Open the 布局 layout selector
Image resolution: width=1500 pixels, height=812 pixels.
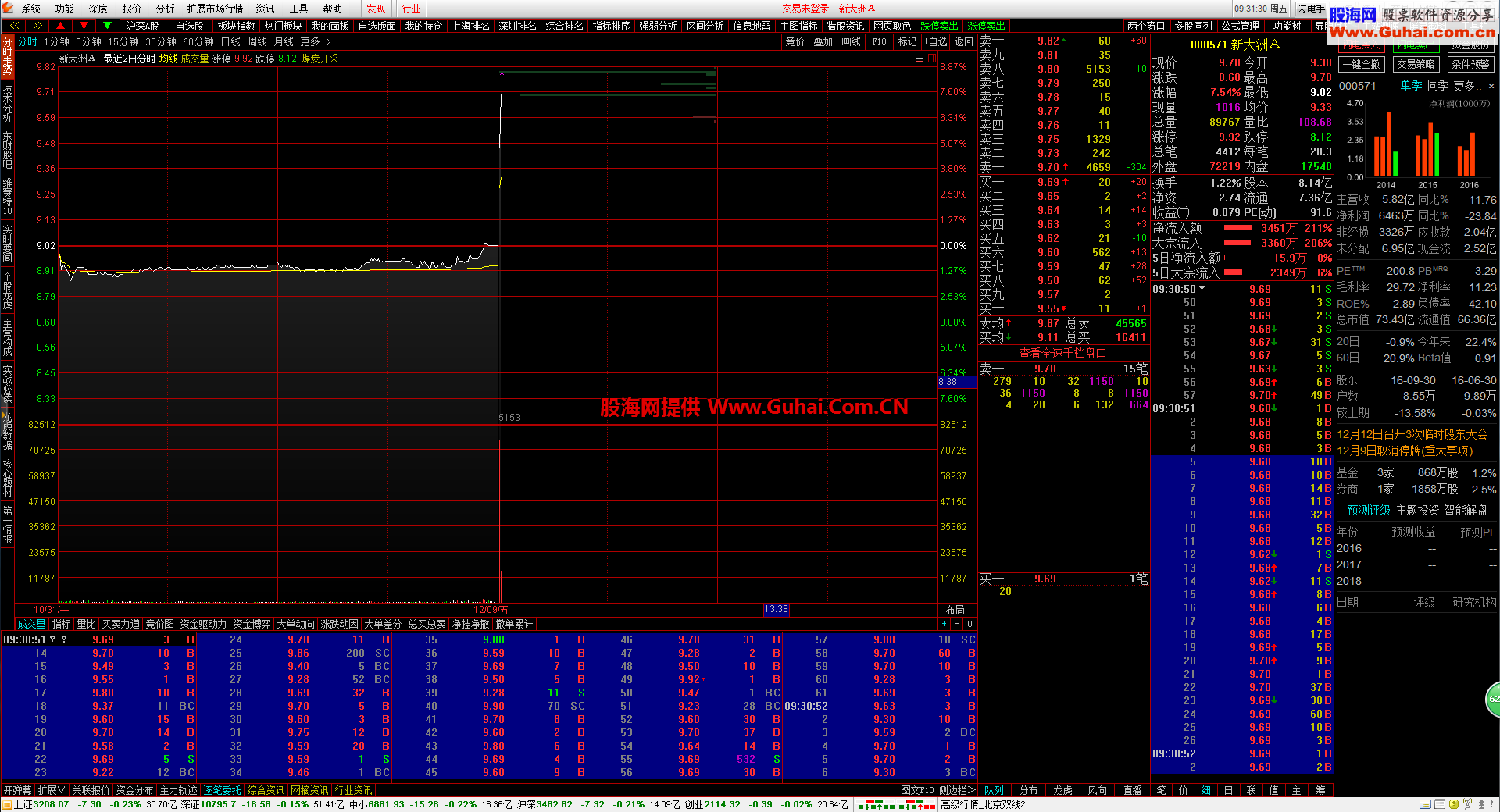[955, 610]
